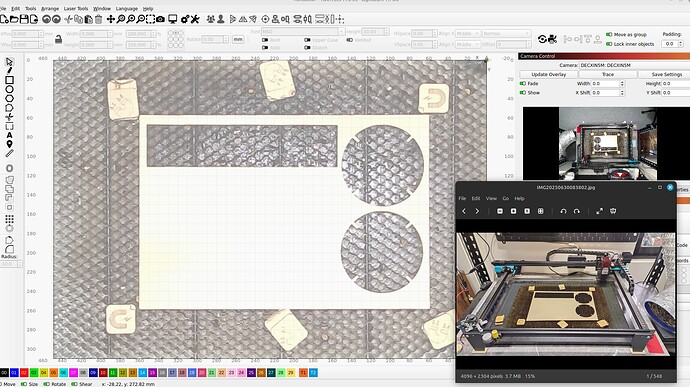Select the Position Laser pin tool
Viewport: 690px width, 387px height.
[9, 144]
